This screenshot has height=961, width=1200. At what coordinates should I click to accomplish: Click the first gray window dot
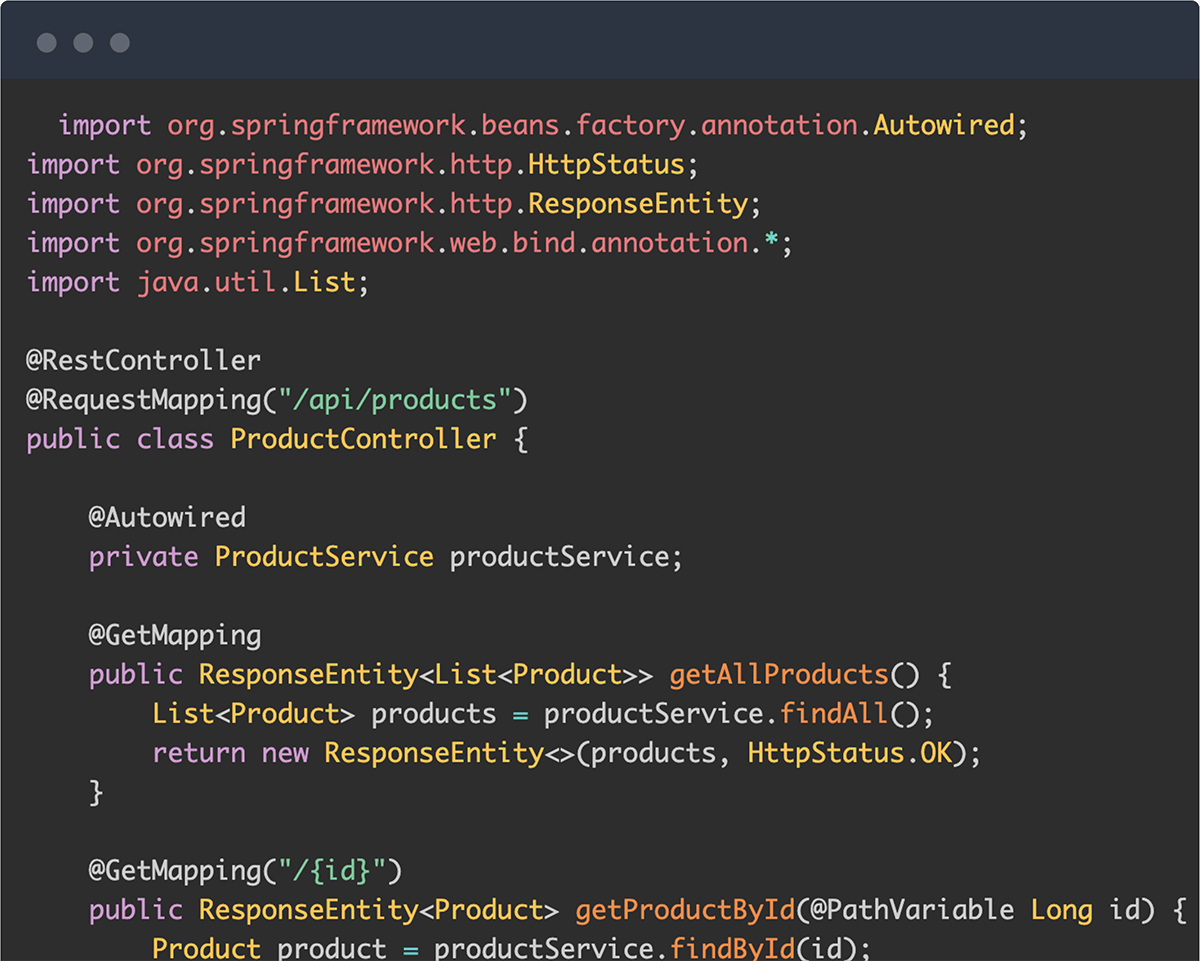[46, 43]
